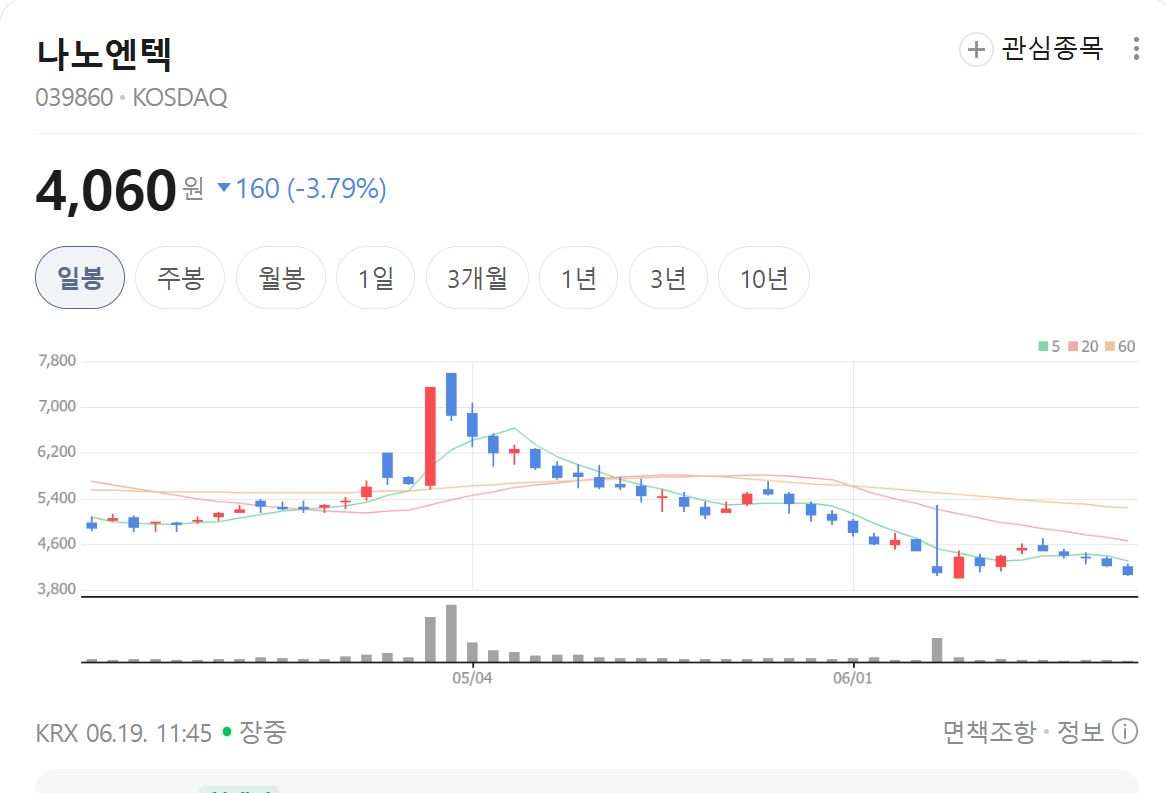The width and height of the screenshot is (1167, 793).
Task: Show the 3개월 three-month chart
Action: point(477,278)
